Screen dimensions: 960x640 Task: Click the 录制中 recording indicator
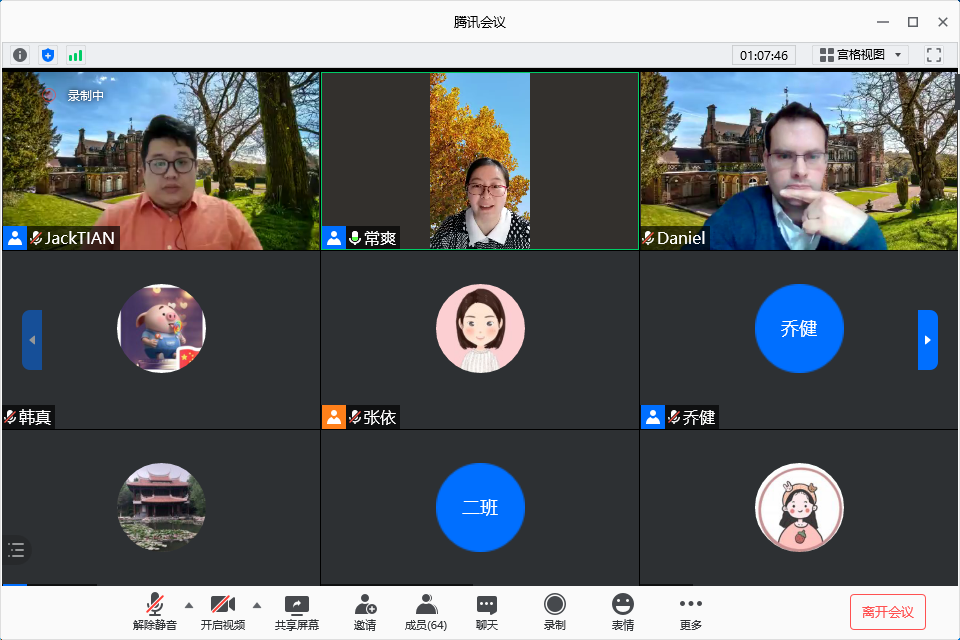[73, 96]
